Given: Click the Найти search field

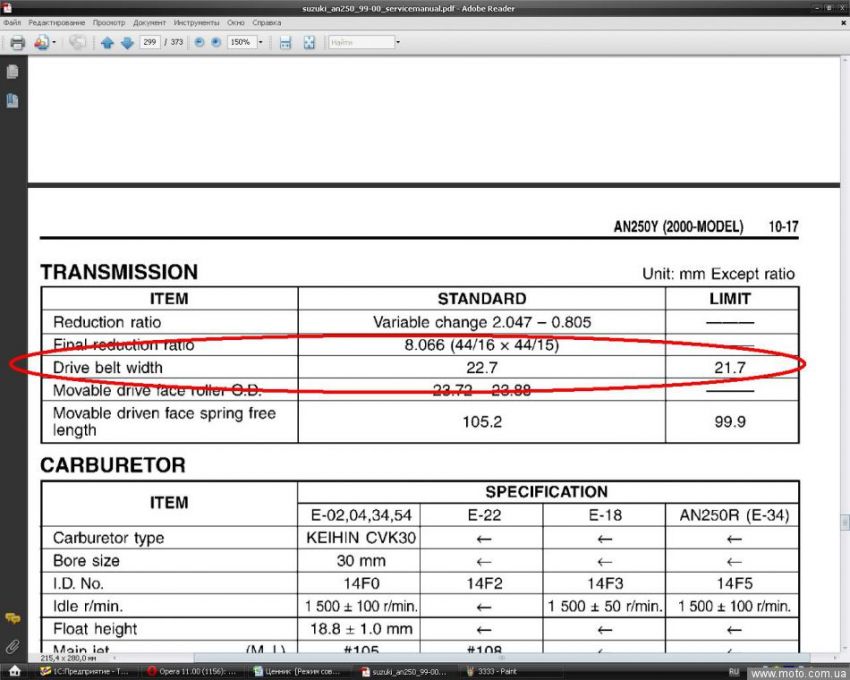Looking at the screenshot, I should pos(361,42).
